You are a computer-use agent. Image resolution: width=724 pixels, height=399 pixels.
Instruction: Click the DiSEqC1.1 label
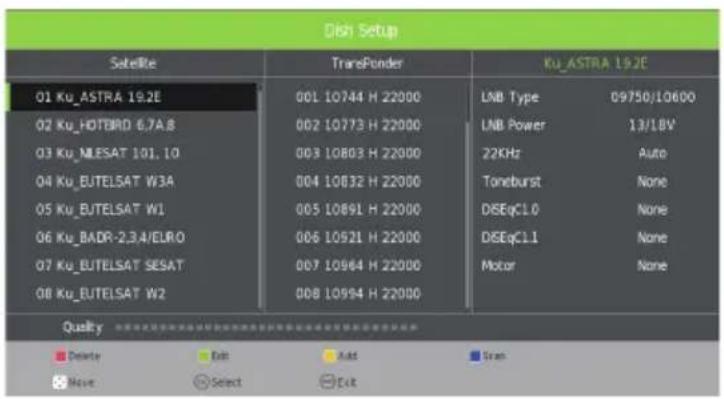[509, 237]
